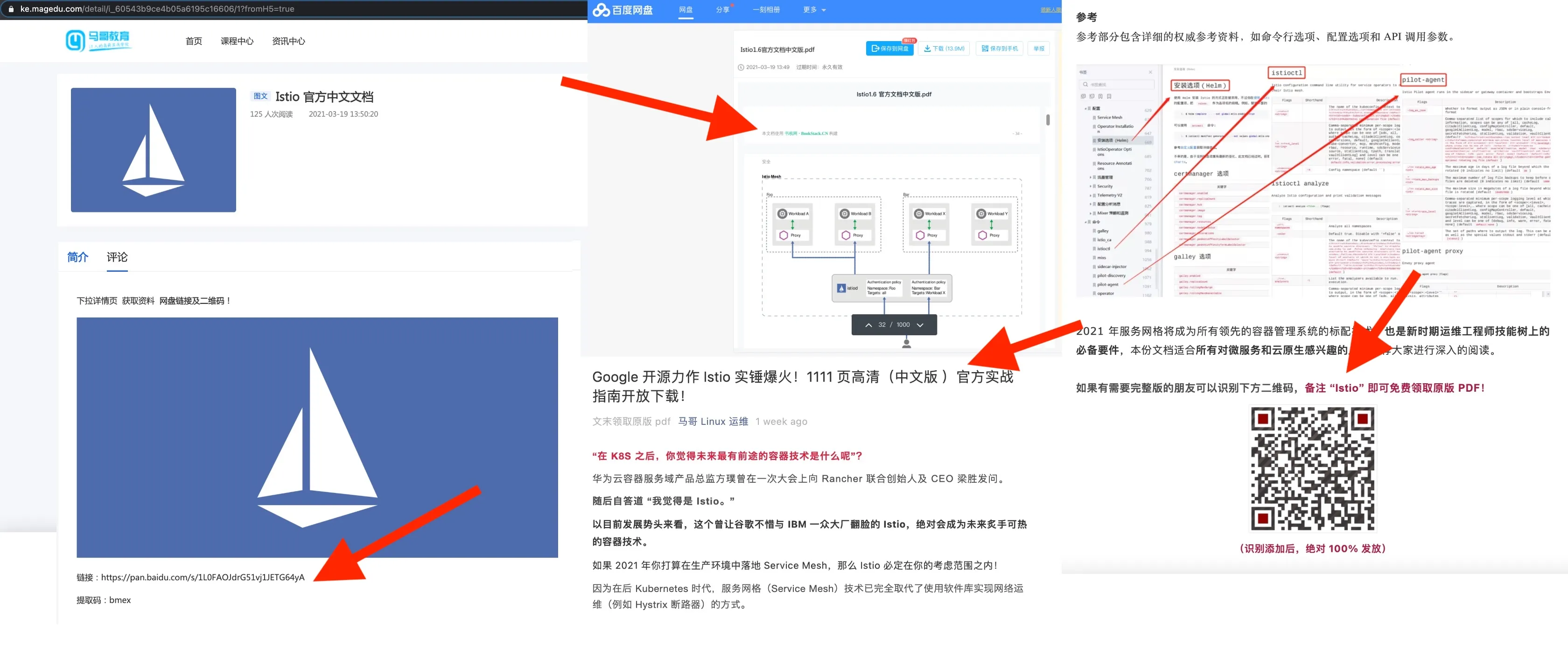Click the ke.magedu.com URL in the address bar

[157, 9]
